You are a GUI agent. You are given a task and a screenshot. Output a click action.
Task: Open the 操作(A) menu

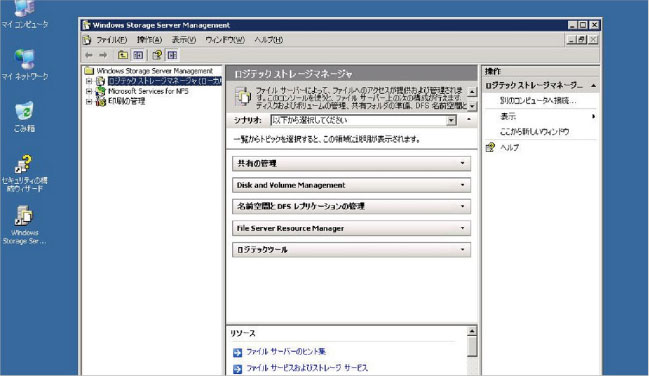(x=149, y=40)
